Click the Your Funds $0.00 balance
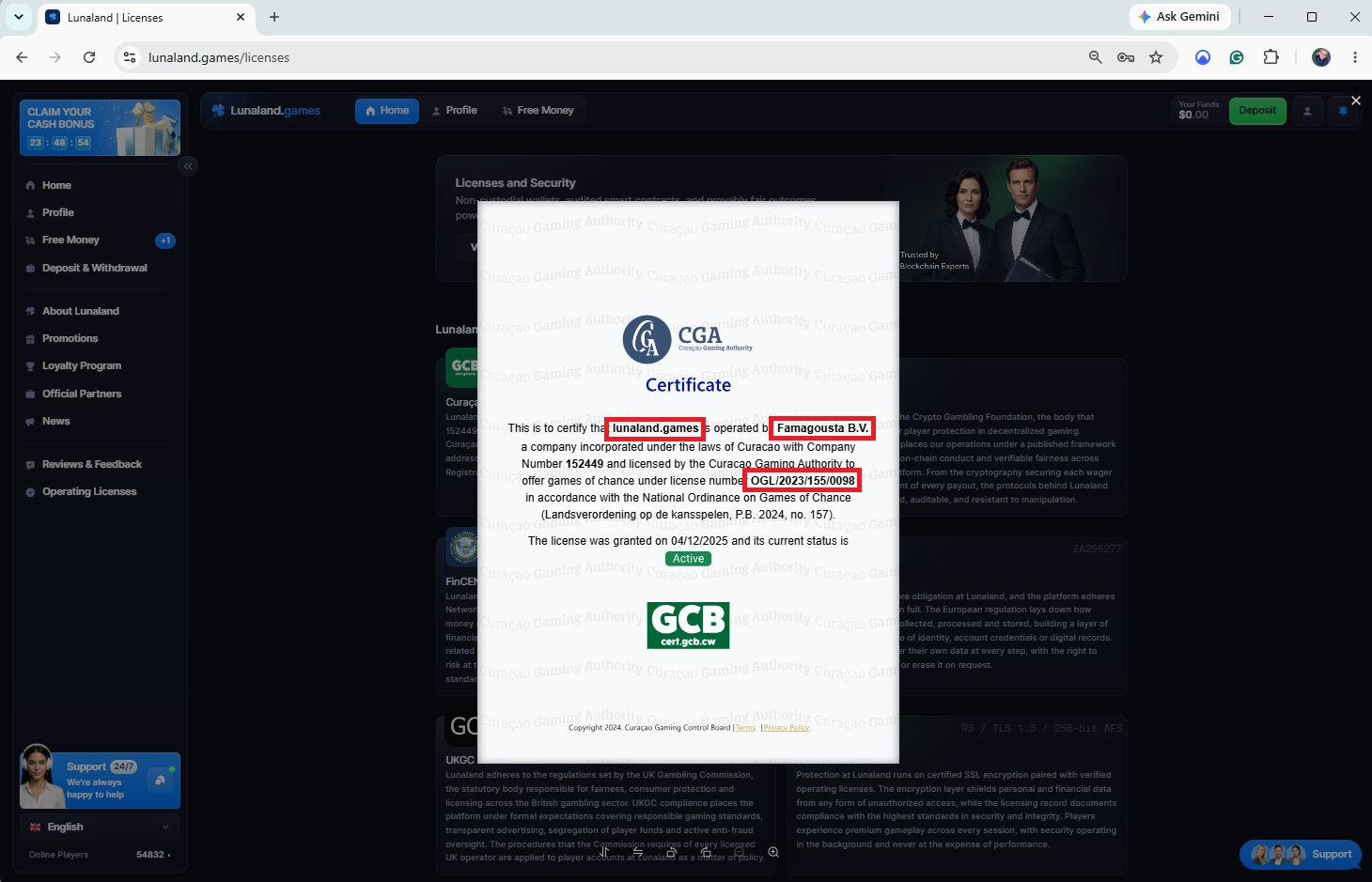Image resolution: width=1372 pixels, height=882 pixels. pos(1198,111)
